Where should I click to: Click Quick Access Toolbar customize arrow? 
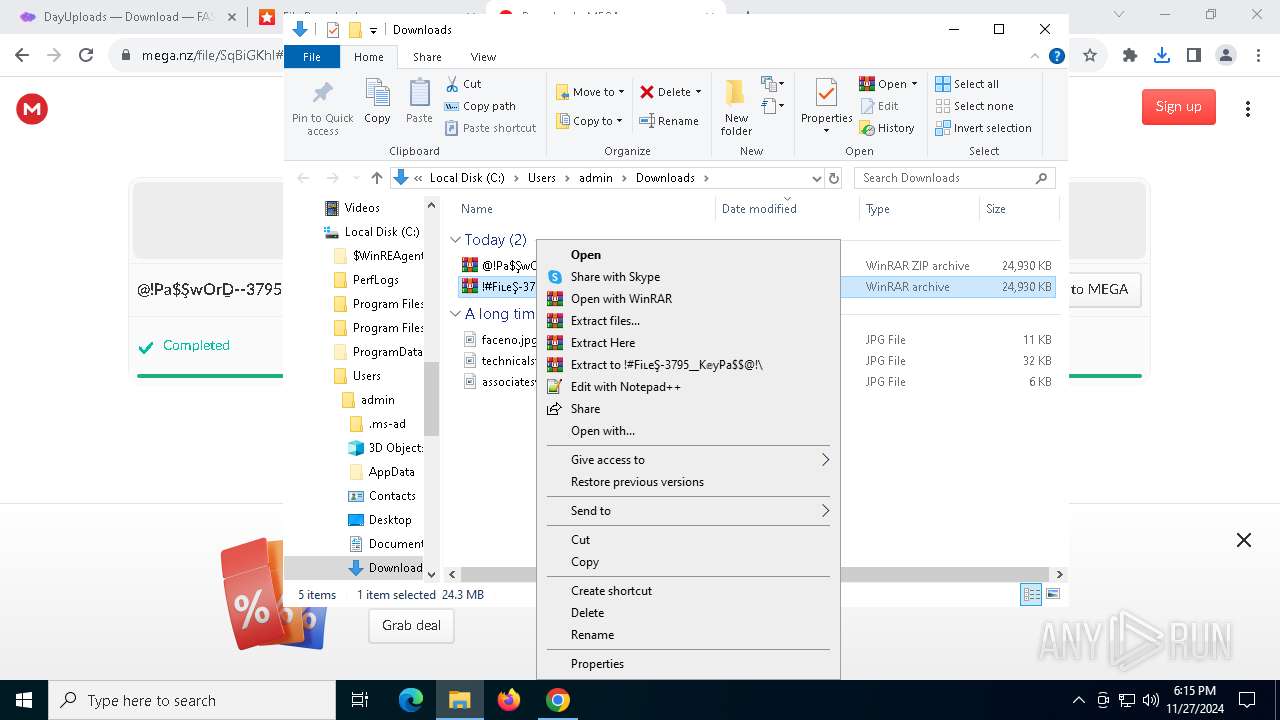pos(373,30)
